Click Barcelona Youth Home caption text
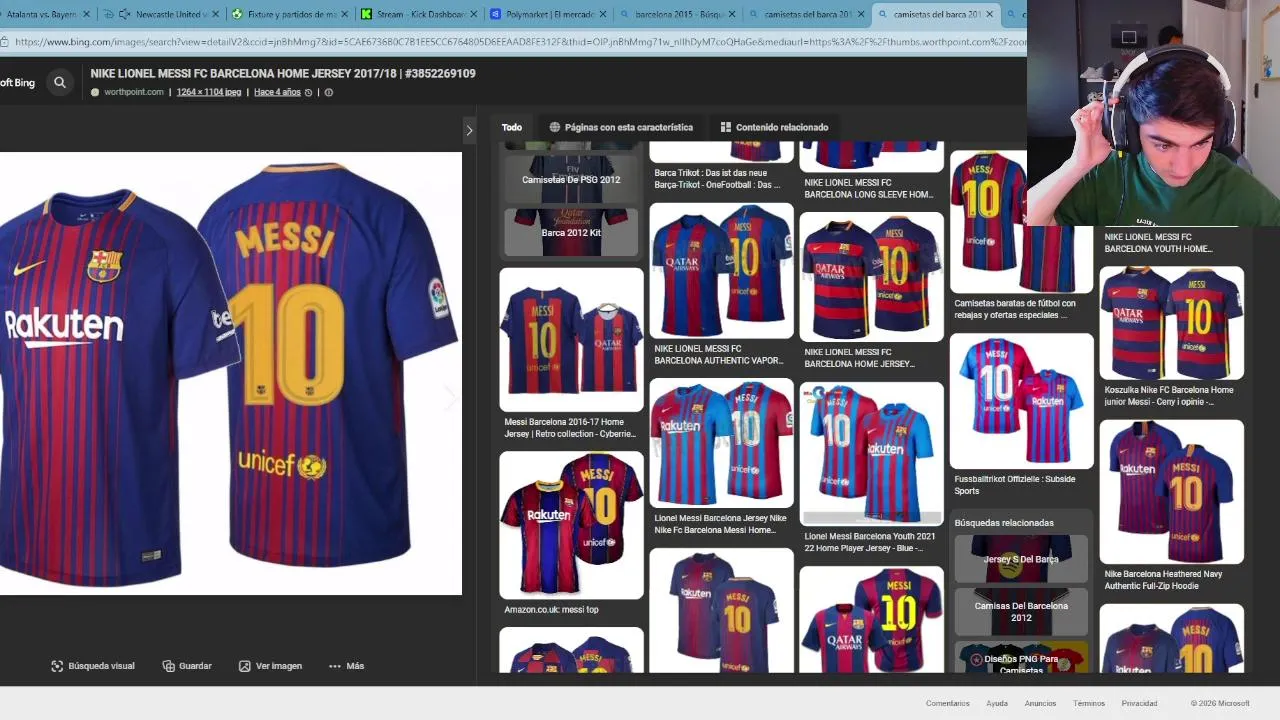1280x720 pixels. pyautogui.click(x=1159, y=243)
